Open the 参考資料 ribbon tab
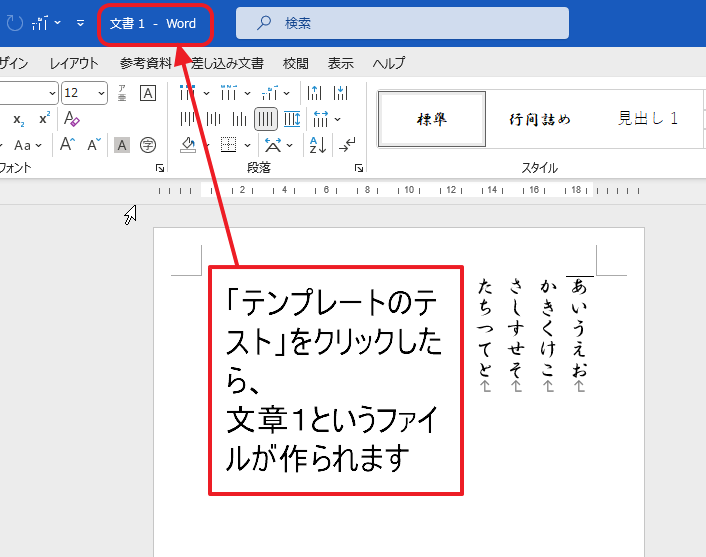The image size is (706, 557). 145,63
